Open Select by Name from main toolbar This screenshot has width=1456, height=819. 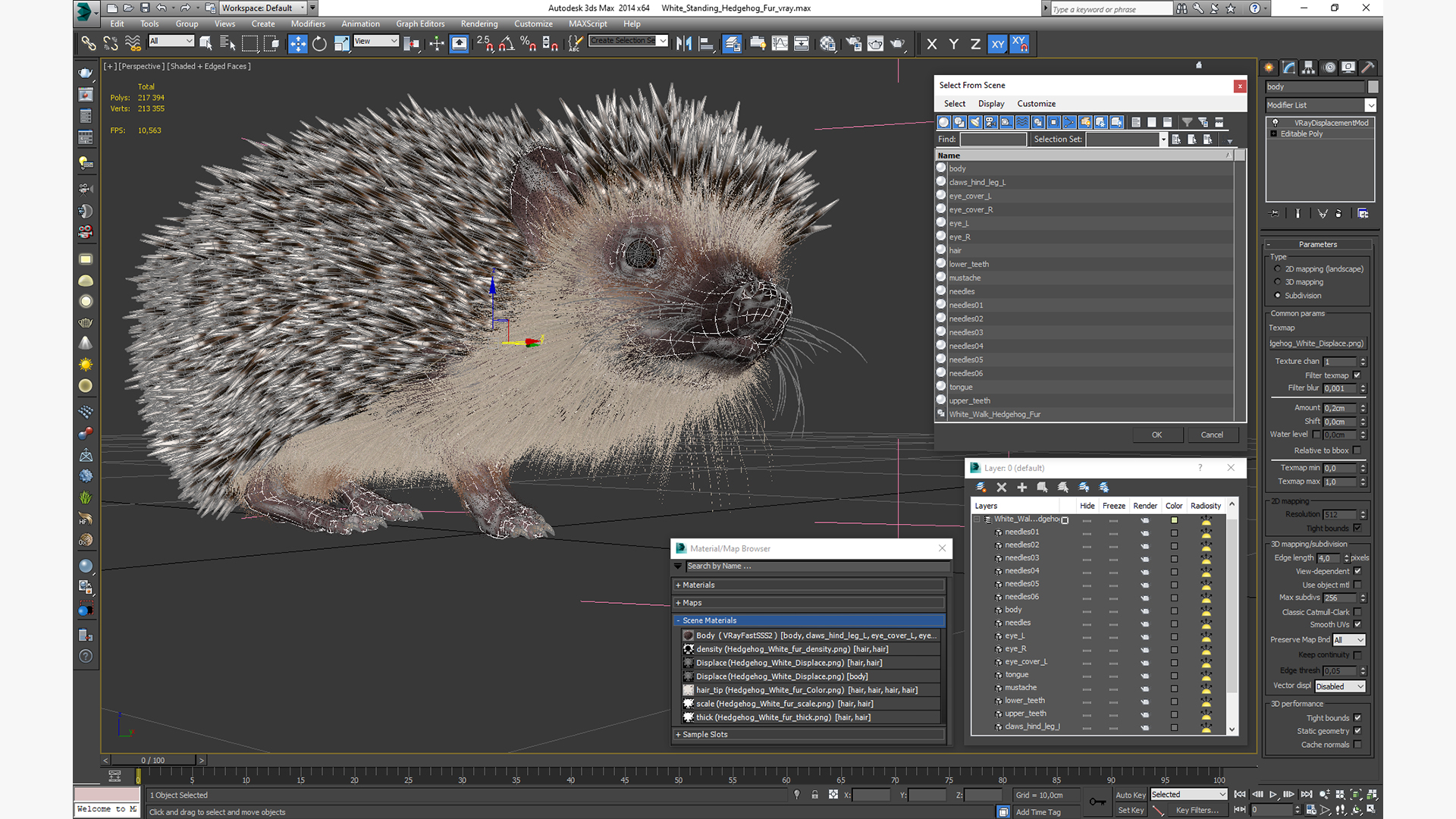tap(227, 44)
